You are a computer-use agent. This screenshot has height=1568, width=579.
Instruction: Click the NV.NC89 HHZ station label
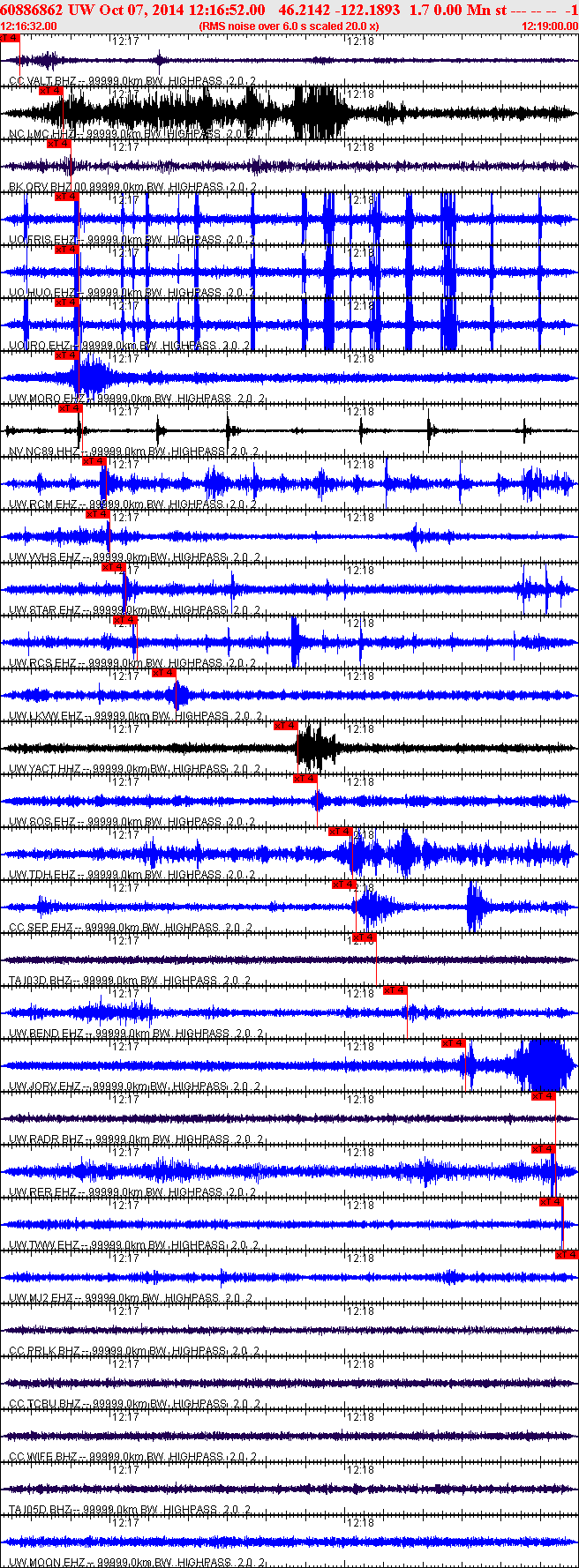point(45,452)
